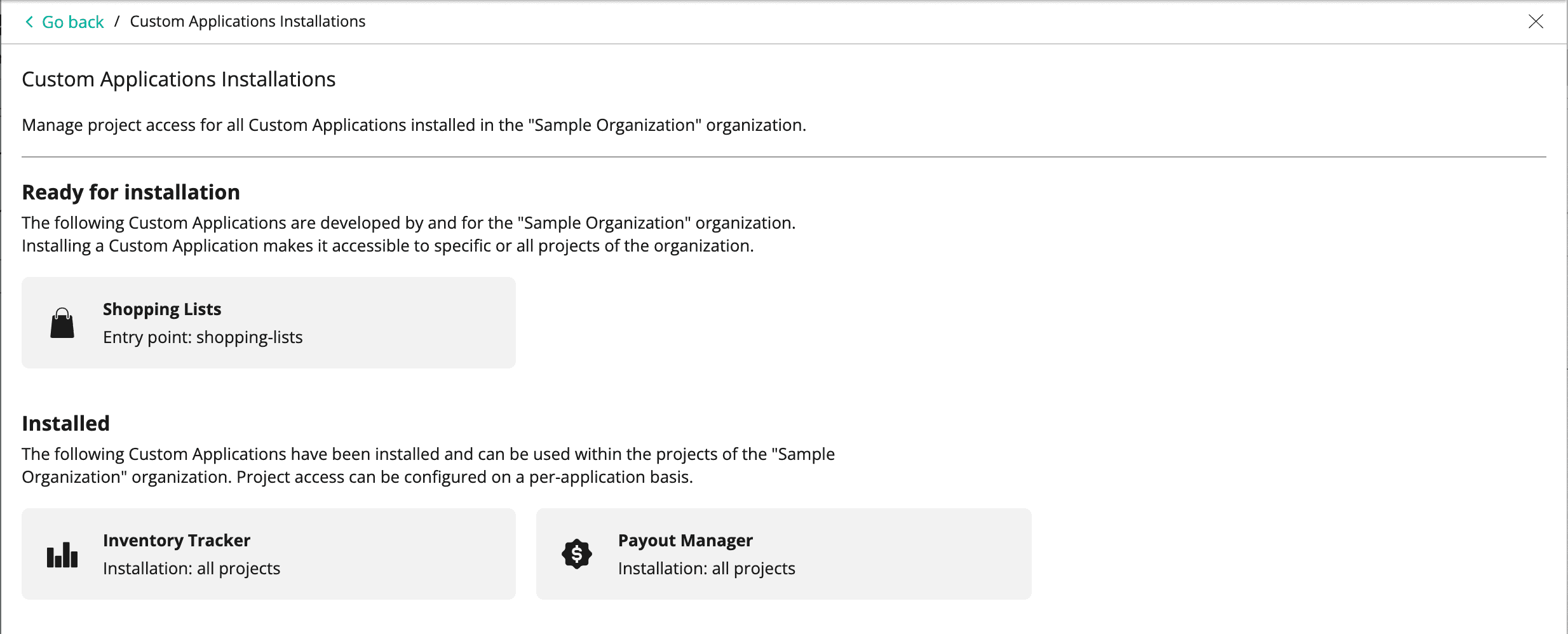Click the "Entry point: shopping-lists" text
Viewport: 1568px width, 634px height.
(203, 337)
